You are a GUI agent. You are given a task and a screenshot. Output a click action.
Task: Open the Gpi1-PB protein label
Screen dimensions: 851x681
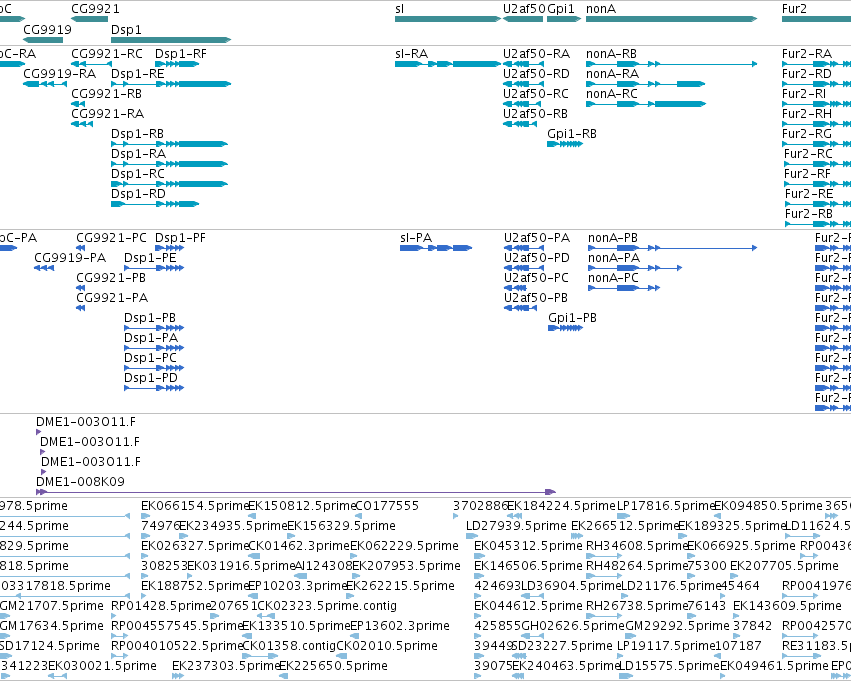coord(572,318)
